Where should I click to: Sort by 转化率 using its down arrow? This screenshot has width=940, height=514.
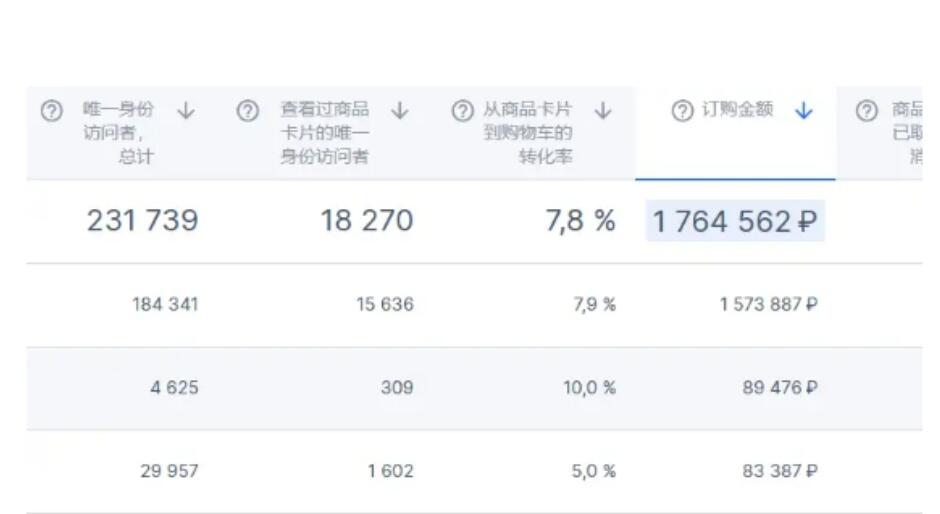pos(603,111)
